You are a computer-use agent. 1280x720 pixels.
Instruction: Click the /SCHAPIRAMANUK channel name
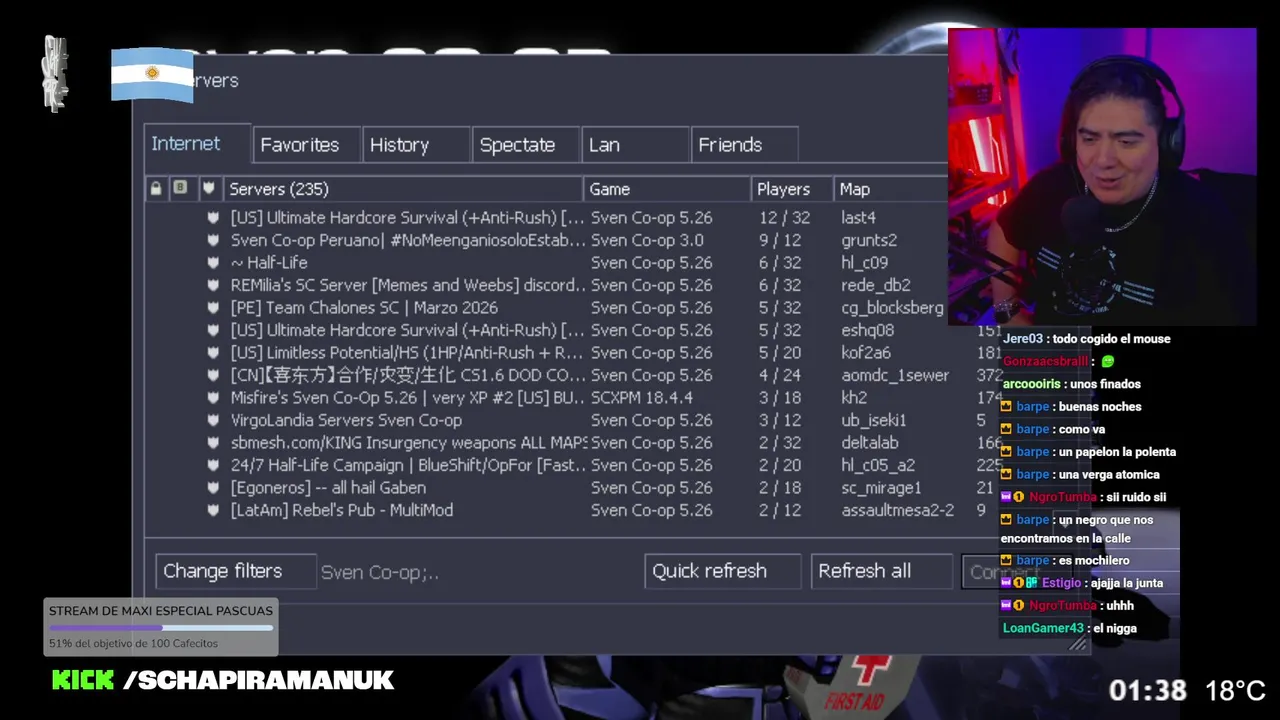click(x=258, y=681)
